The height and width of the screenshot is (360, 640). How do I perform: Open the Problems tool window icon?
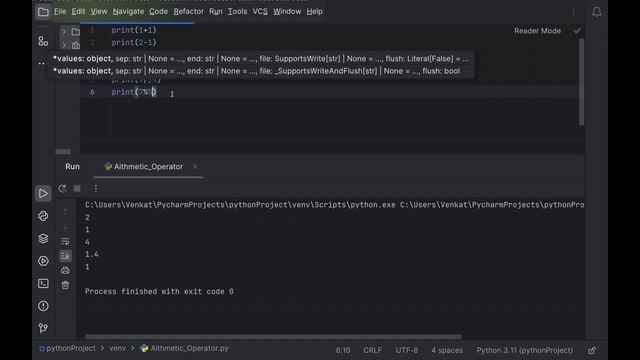[43, 306]
